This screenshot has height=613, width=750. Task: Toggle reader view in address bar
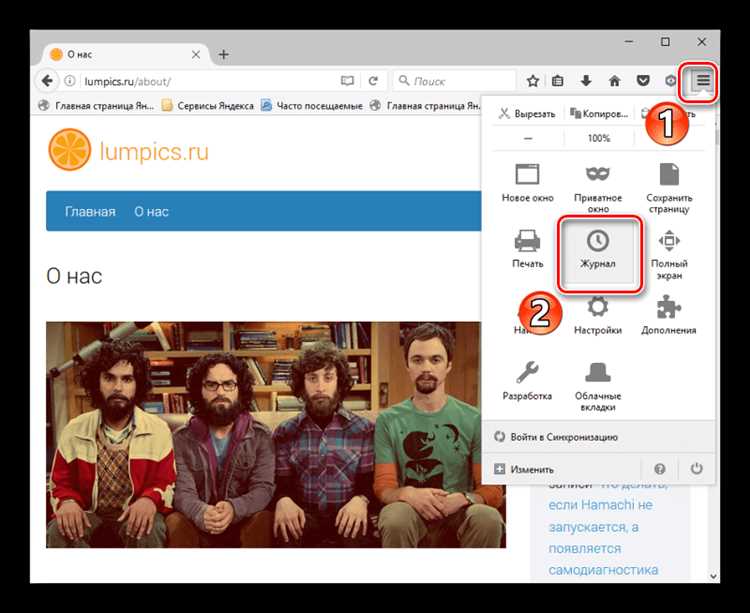point(347,81)
